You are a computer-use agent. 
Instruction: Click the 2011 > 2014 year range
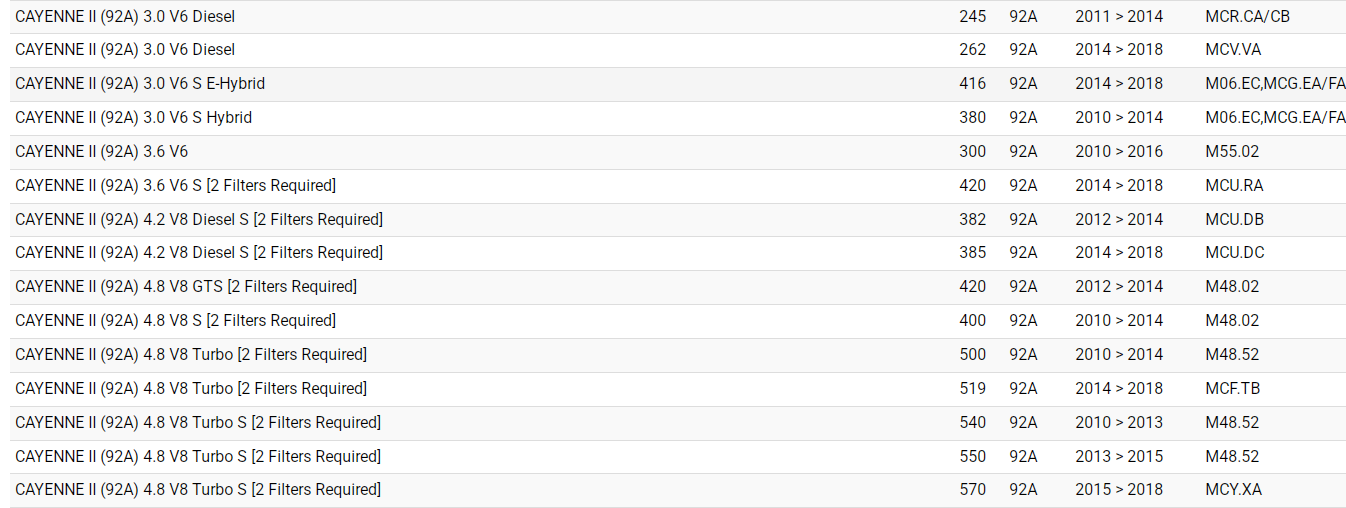(x=1119, y=17)
